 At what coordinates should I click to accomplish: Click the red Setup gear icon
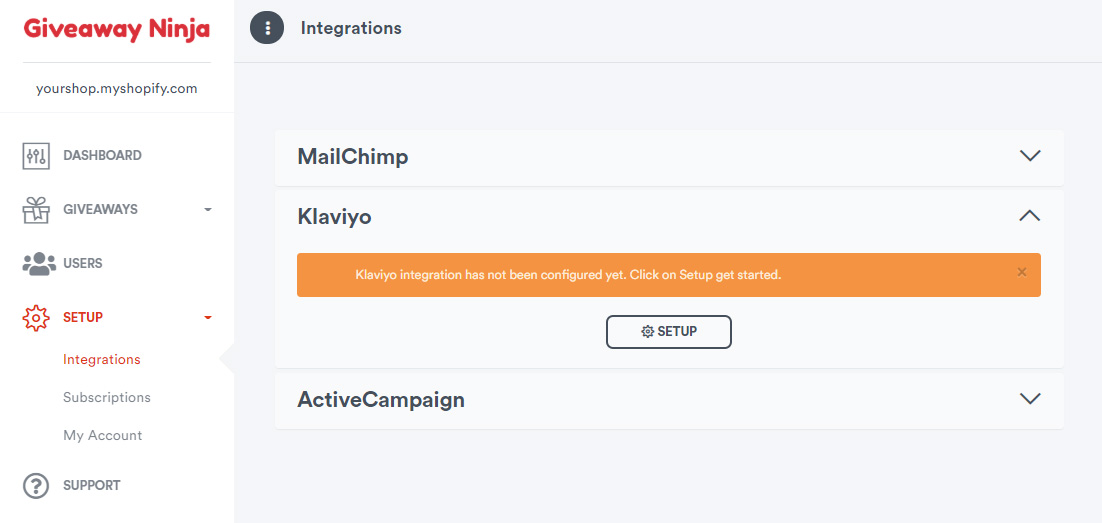click(x=36, y=318)
